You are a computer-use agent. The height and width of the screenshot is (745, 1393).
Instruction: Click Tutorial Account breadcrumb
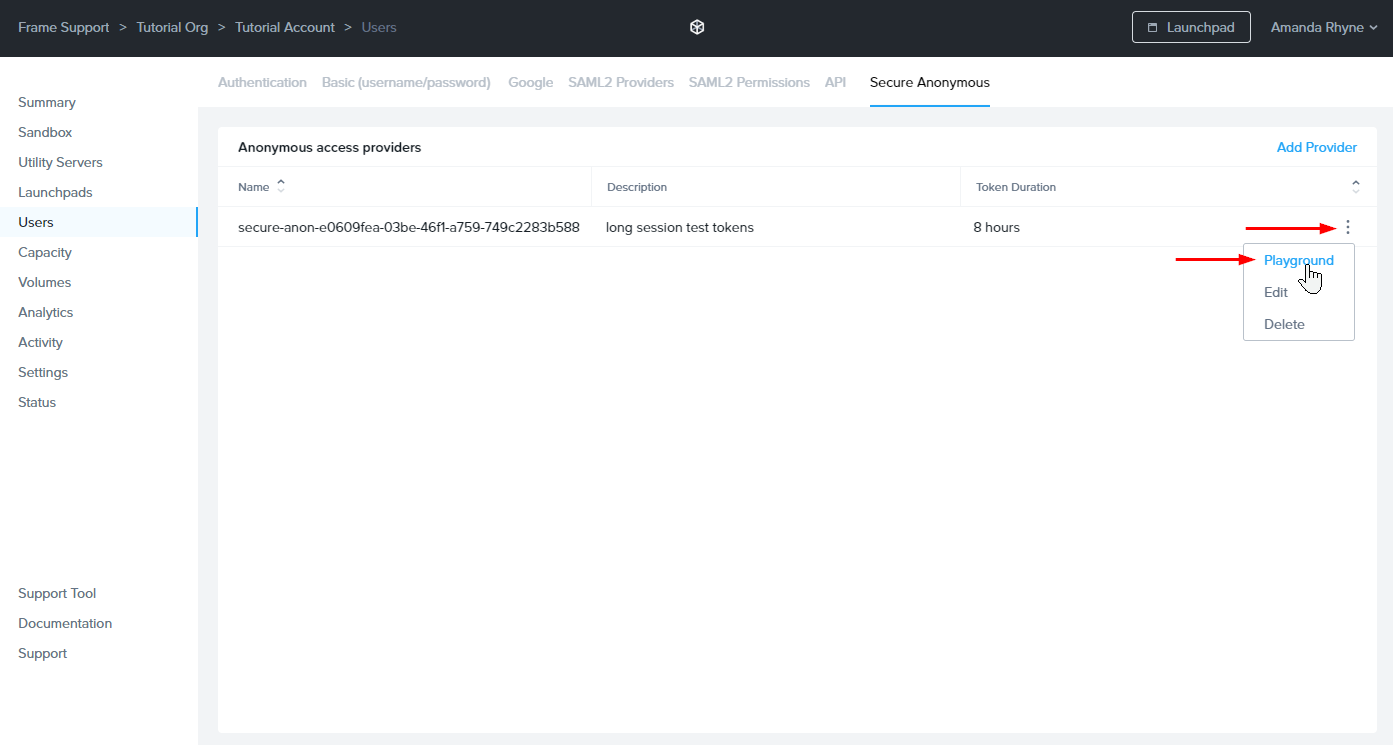[285, 28]
